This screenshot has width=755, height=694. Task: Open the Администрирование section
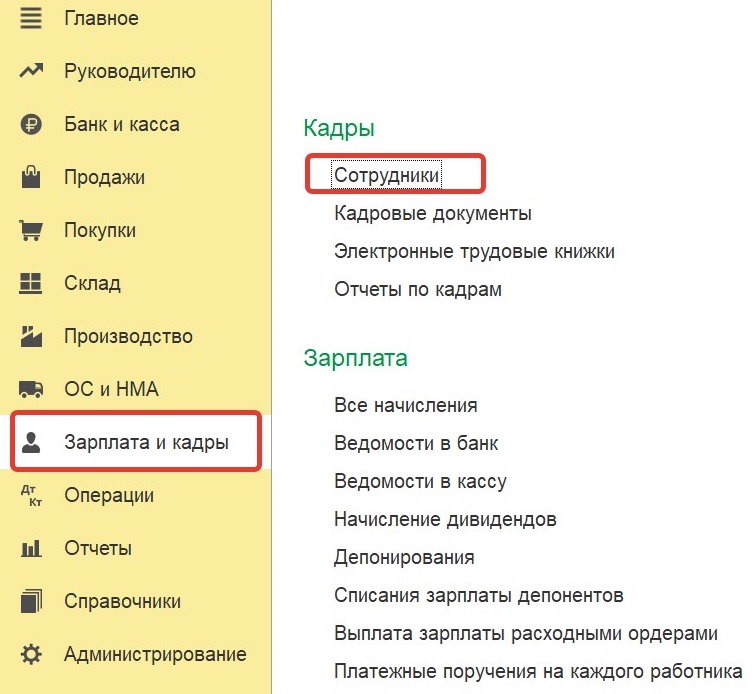156,654
